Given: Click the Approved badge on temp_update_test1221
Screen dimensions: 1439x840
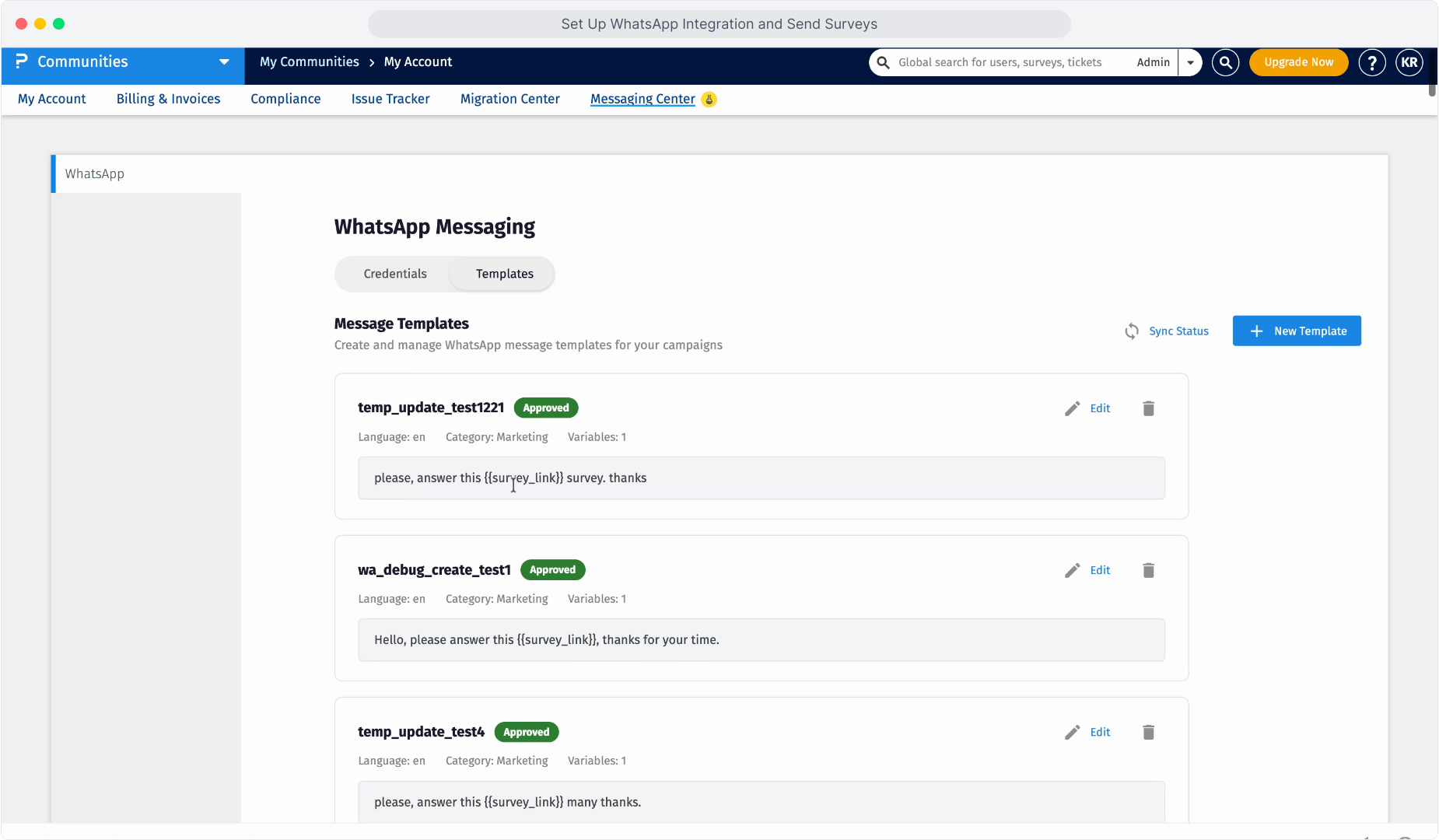Looking at the screenshot, I should tap(546, 408).
